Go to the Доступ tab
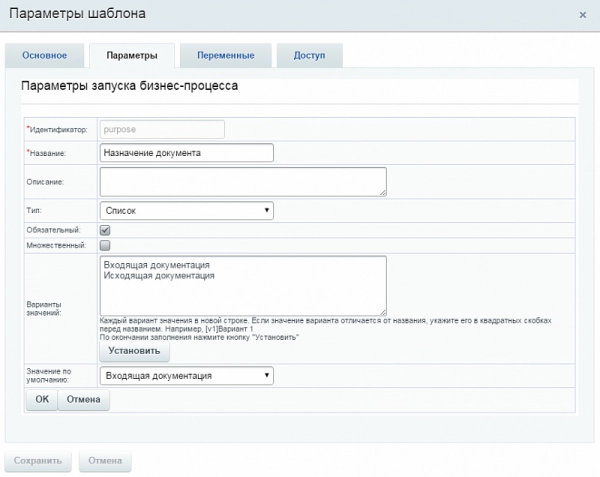This screenshot has height=477, width=600. 309,55
